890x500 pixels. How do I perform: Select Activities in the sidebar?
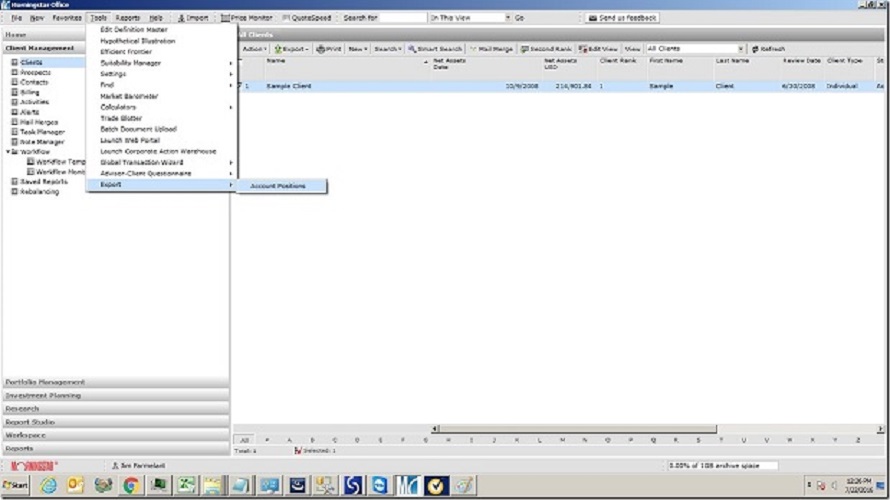(x=34, y=102)
